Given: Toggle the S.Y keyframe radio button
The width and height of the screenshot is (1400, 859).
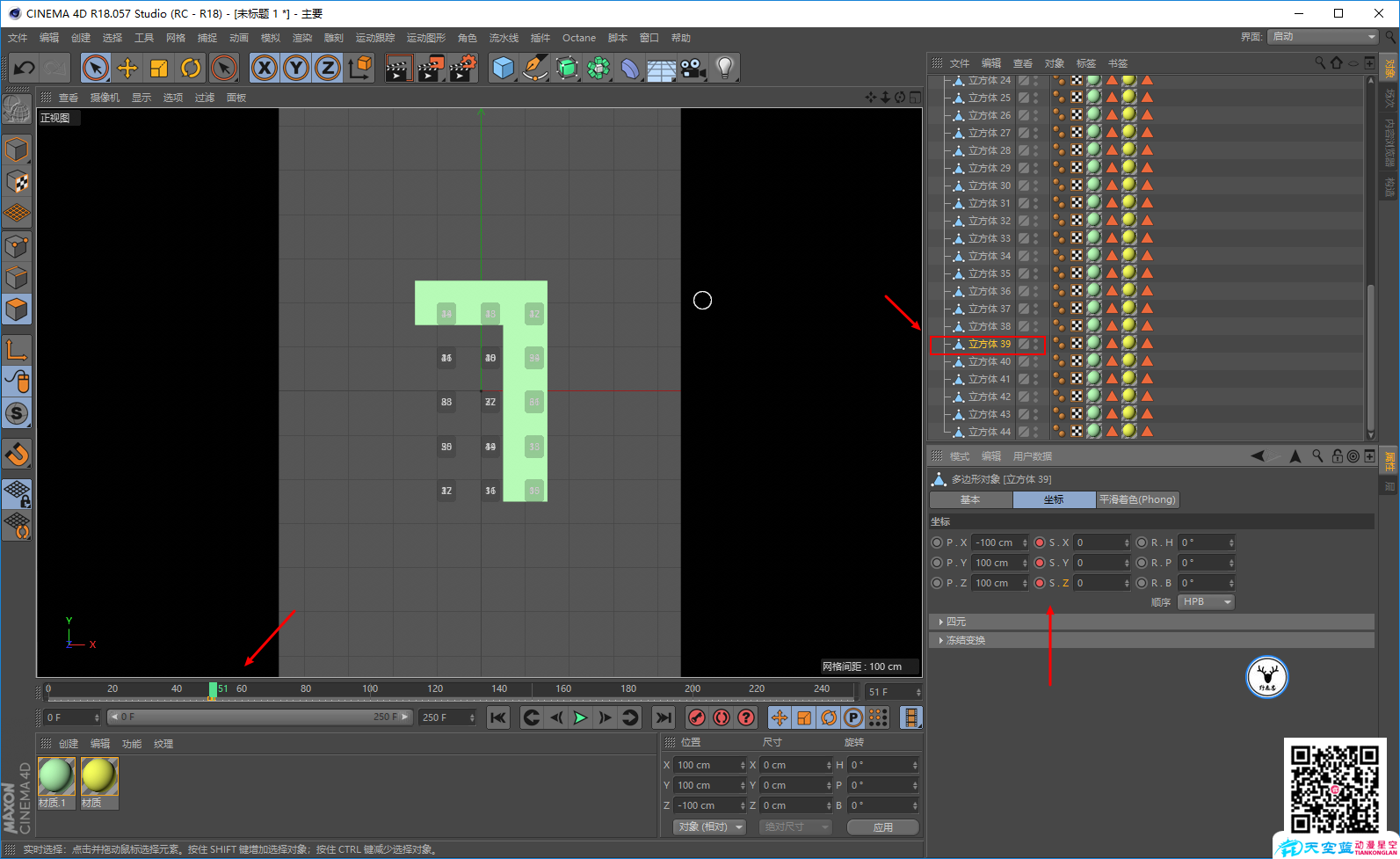Looking at the screenshot, I should coord(1040,563).
